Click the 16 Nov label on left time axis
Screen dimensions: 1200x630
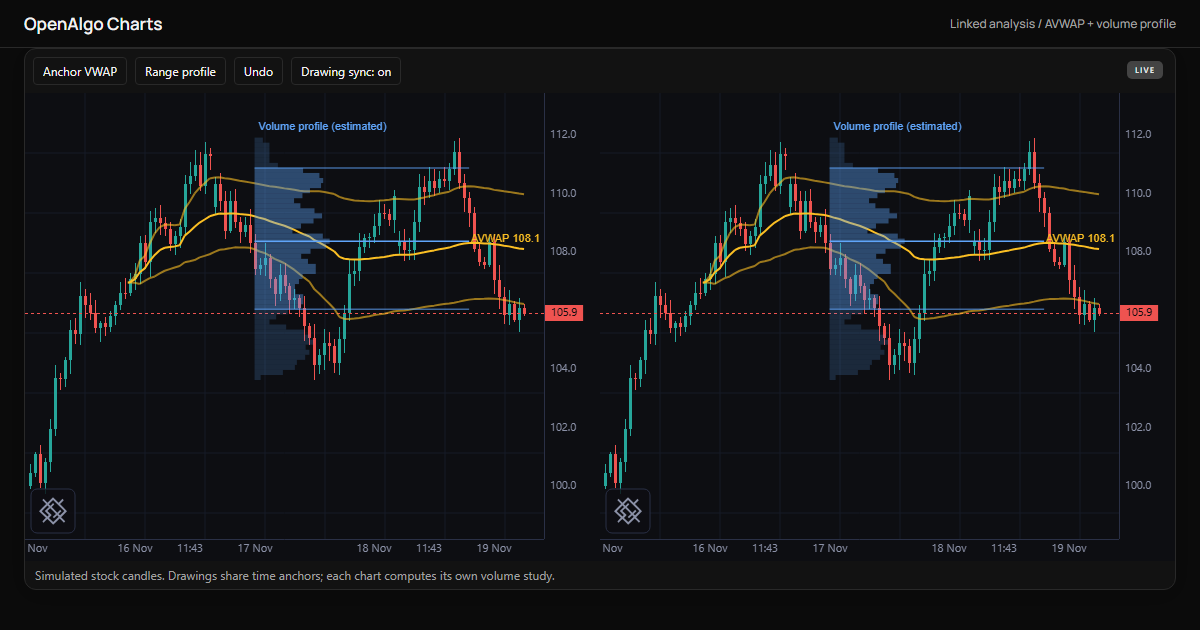coord(135,548)
